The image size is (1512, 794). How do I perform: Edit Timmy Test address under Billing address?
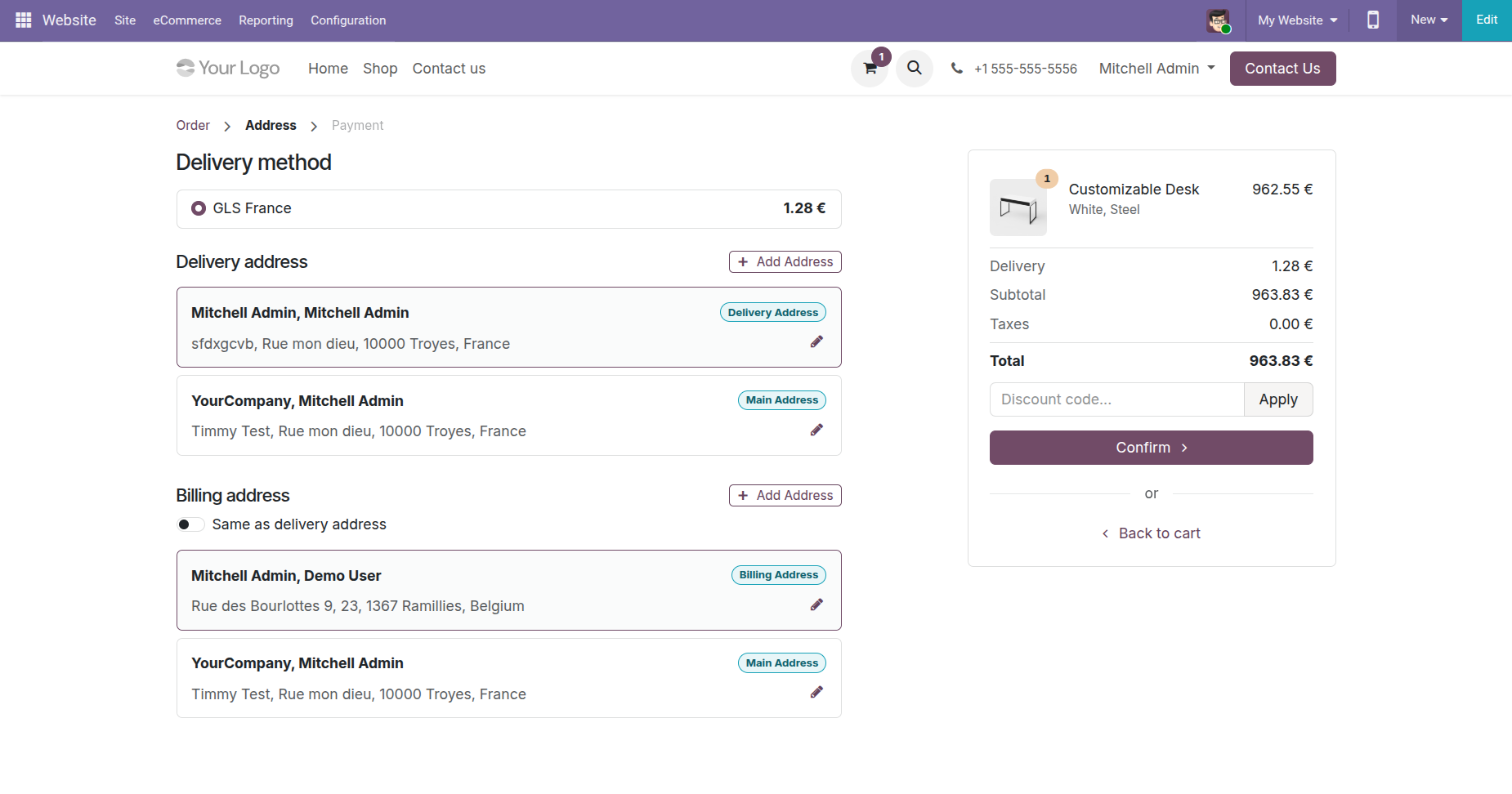(x=816, y=693)
